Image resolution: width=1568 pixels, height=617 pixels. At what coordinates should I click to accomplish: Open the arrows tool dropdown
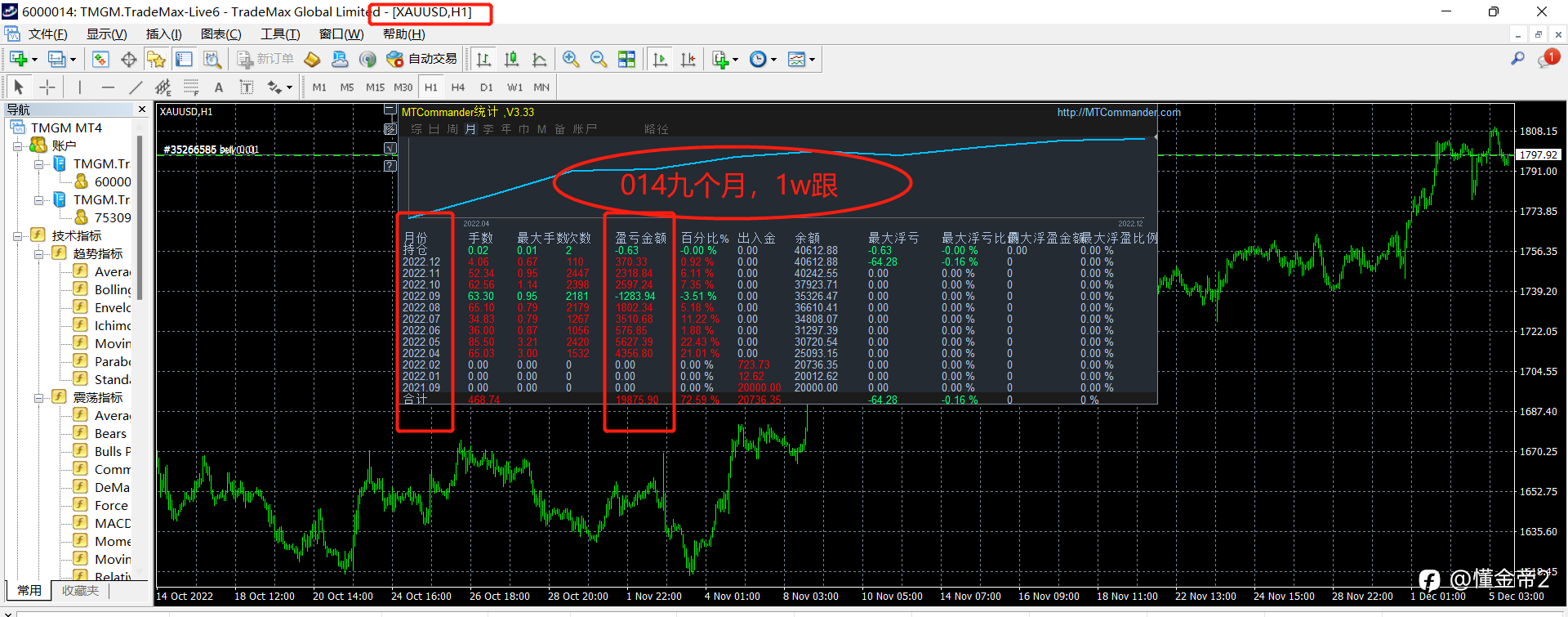(289, 87)
